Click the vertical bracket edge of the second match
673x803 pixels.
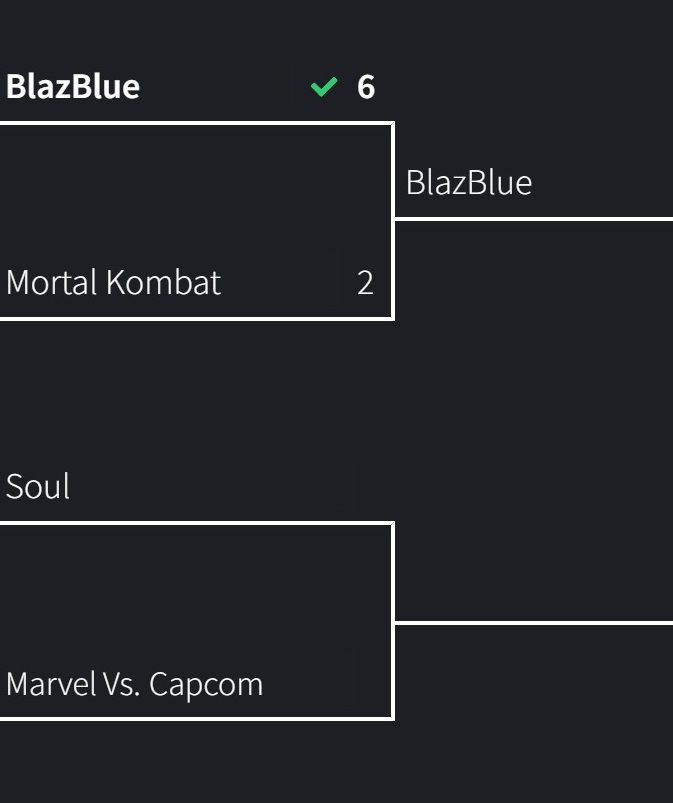(393, 621)
